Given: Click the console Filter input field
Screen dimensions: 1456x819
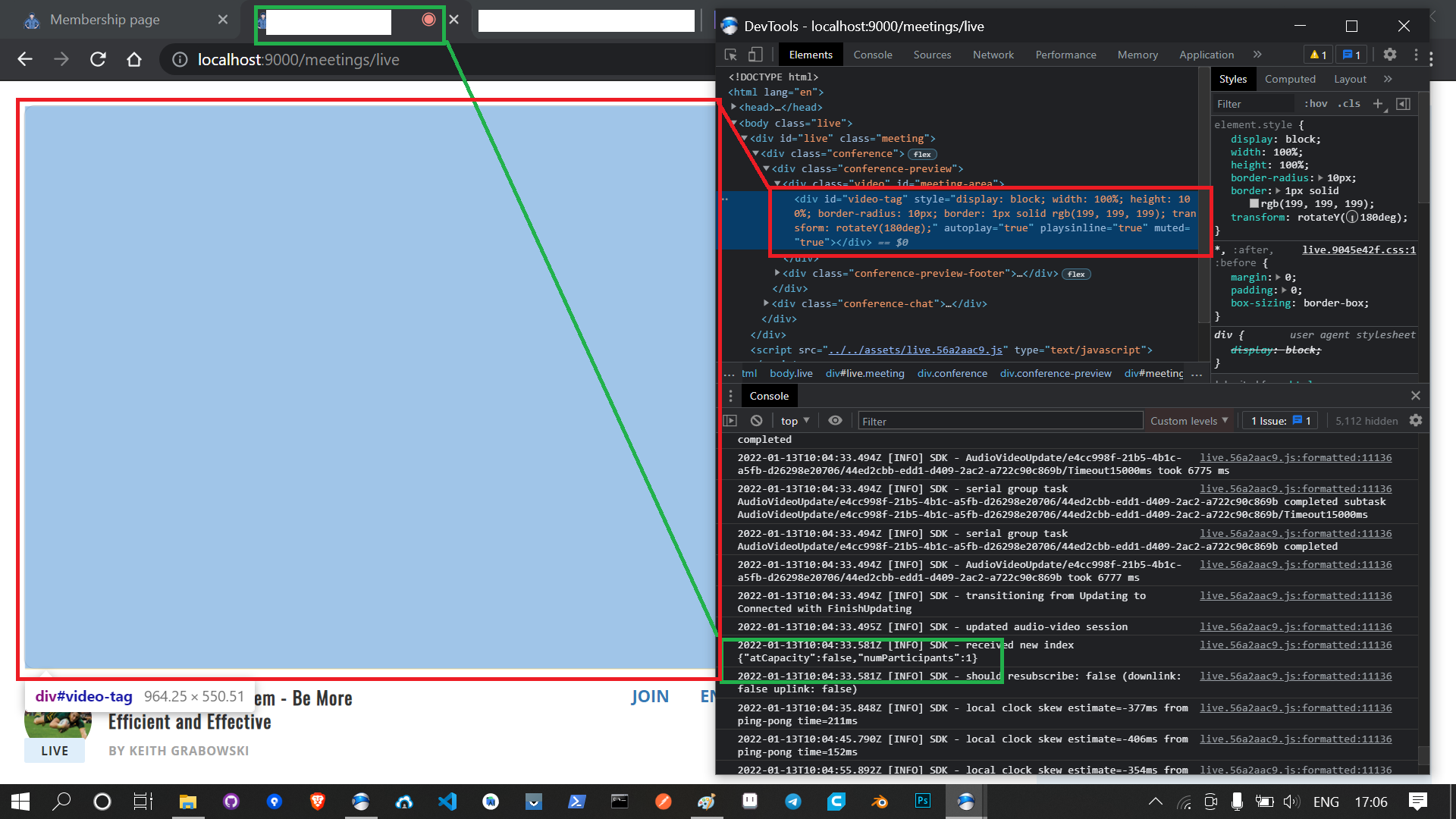Looking at the screenshot, I should point(999,420).
